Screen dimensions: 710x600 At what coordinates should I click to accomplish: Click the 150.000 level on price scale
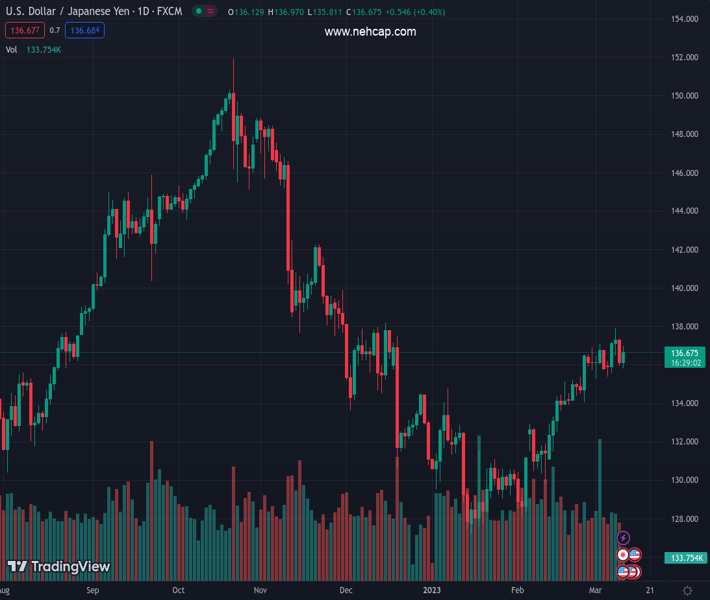[684, 96]
